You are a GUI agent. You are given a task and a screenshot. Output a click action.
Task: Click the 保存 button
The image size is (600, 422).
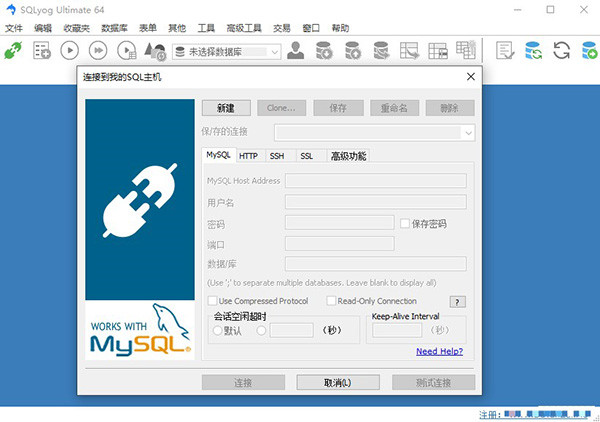338,108
